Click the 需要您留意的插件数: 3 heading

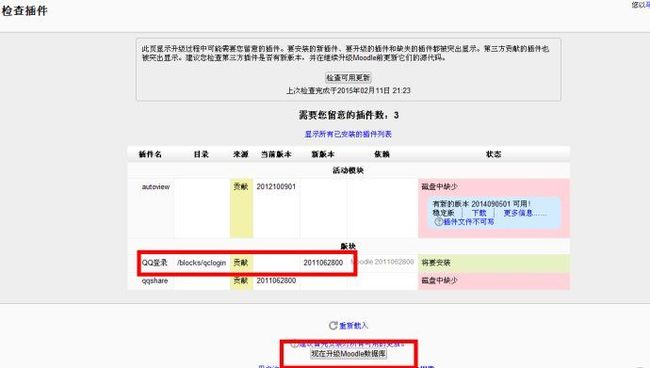pos(349,115)
